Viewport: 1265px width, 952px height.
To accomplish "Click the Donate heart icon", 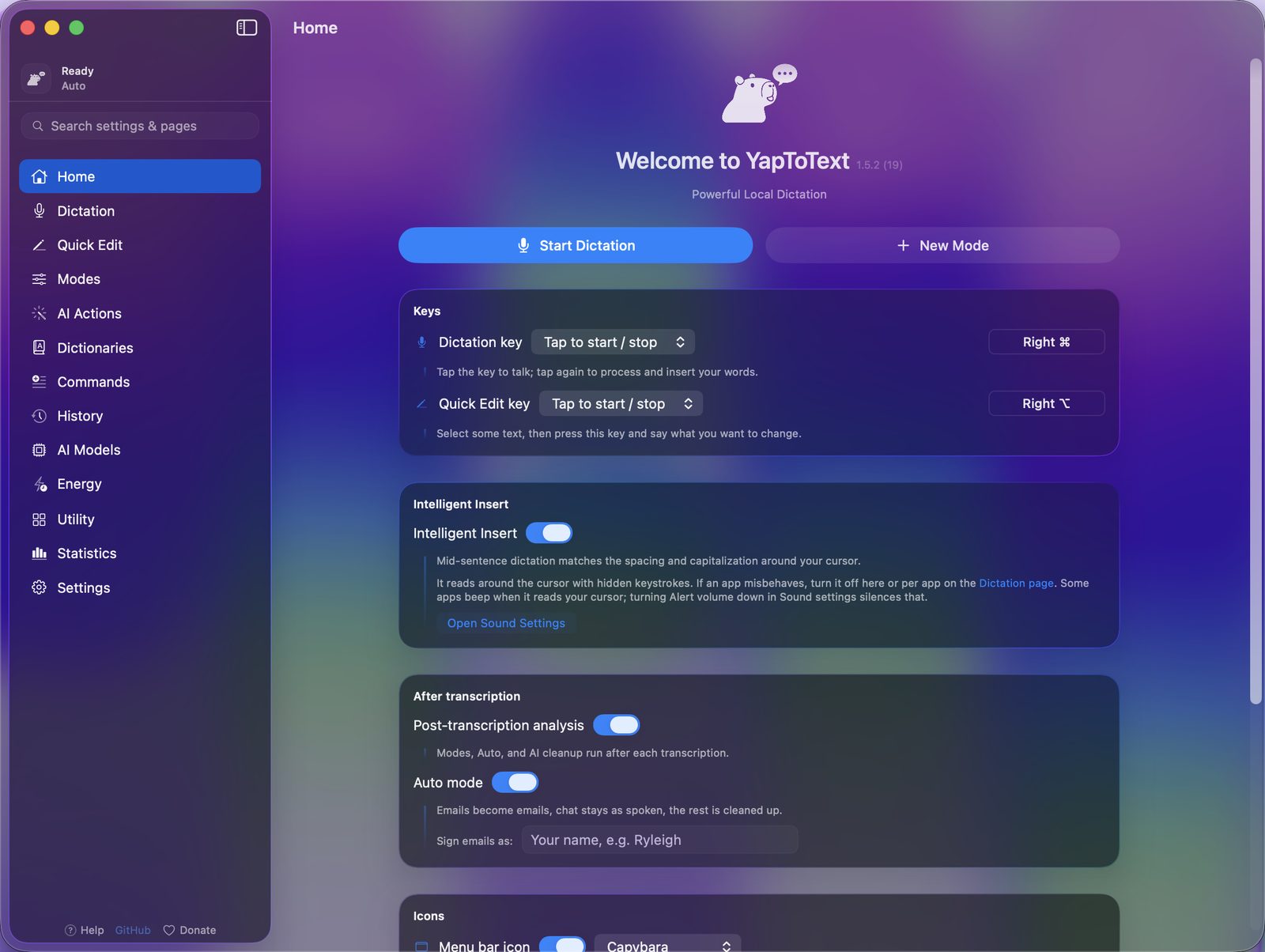I will (x=168, y=931).
